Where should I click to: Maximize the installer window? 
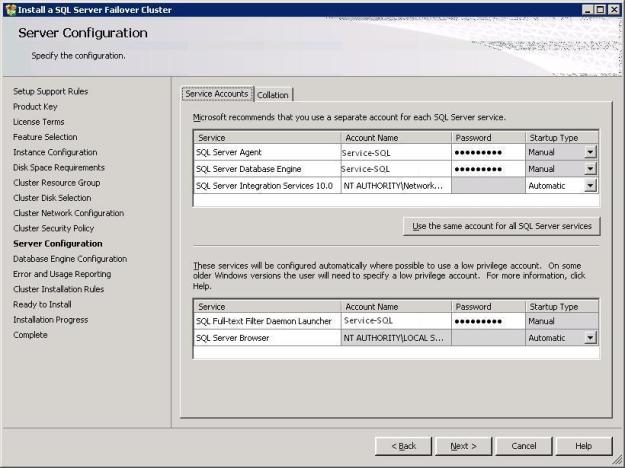(599, 9)
